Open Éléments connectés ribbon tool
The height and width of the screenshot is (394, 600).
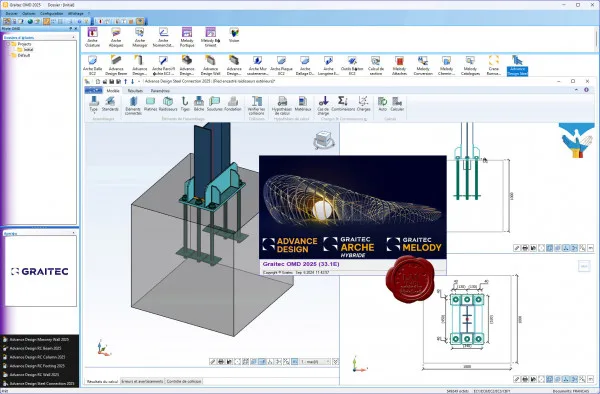[133, 105]
